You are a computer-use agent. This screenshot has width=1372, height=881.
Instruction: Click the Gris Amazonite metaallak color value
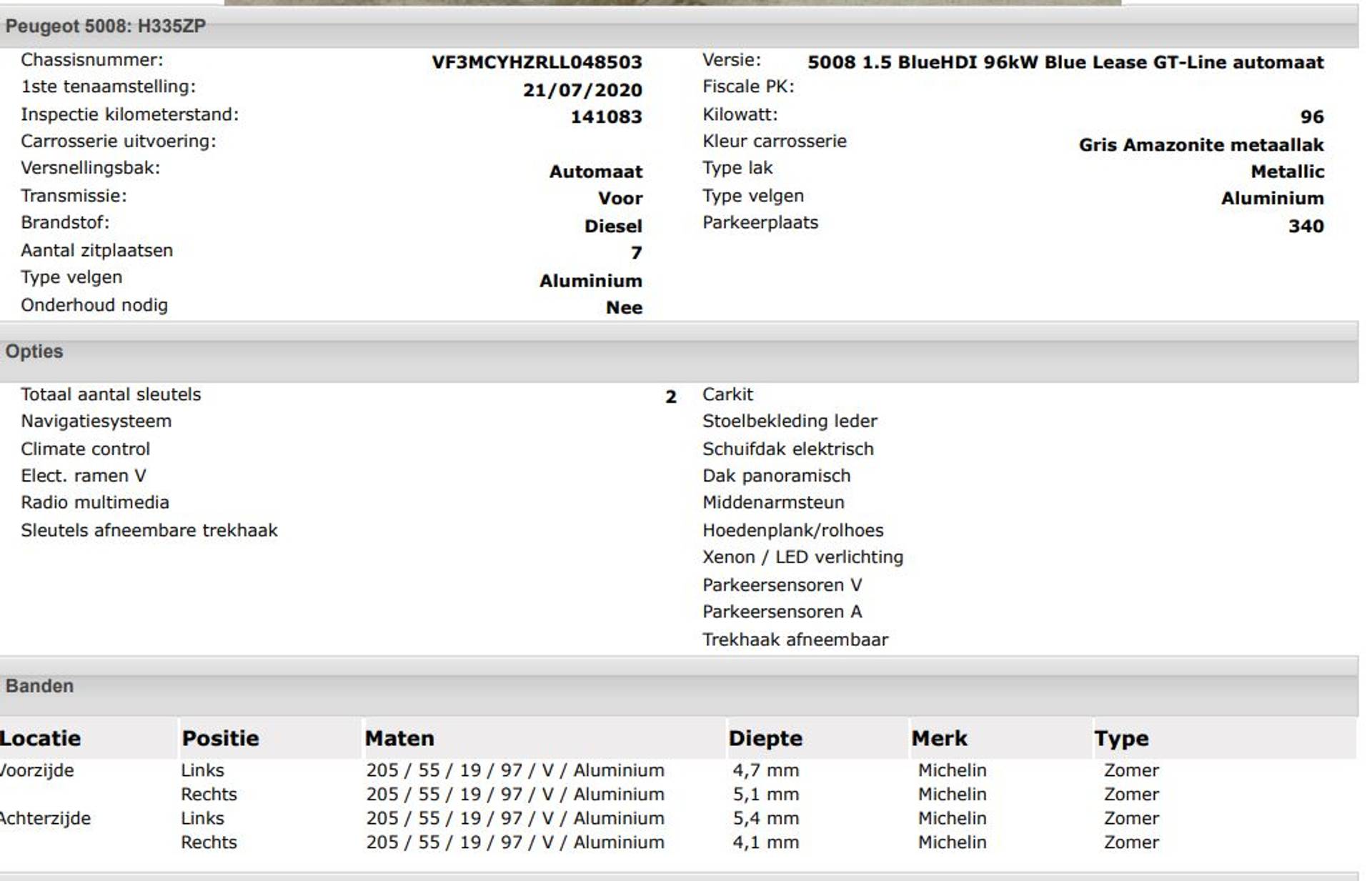point(1201,145)
